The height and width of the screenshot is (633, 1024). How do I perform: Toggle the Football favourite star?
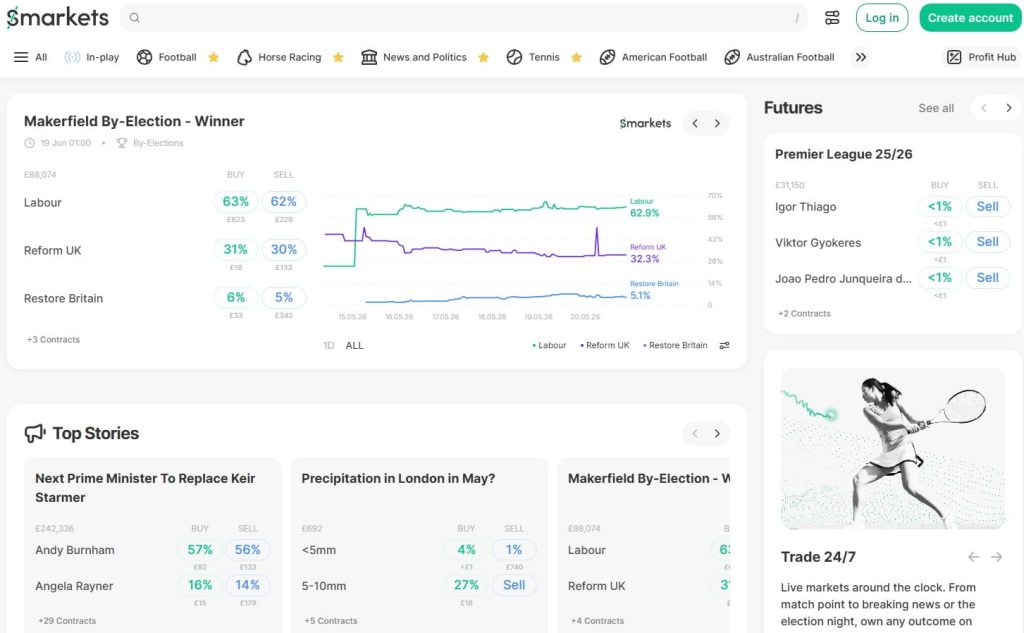pyautogui.click(x=214, y=57)
